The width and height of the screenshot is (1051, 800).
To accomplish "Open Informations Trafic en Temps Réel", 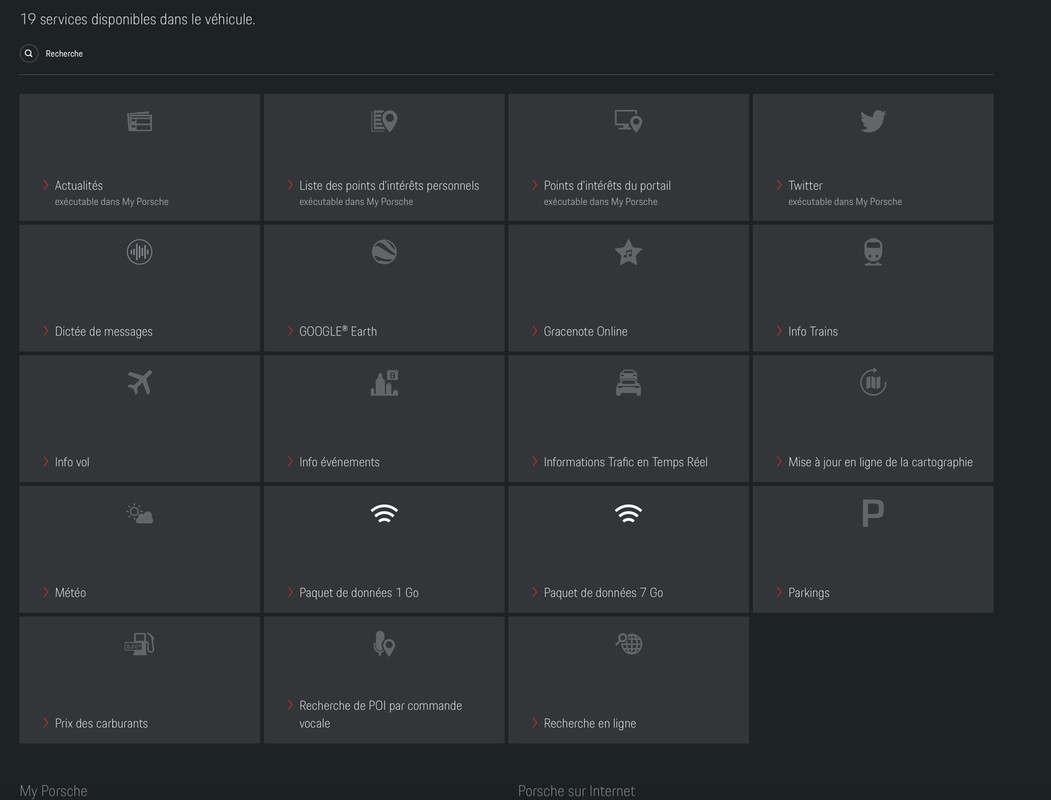I will coord(625,462).
